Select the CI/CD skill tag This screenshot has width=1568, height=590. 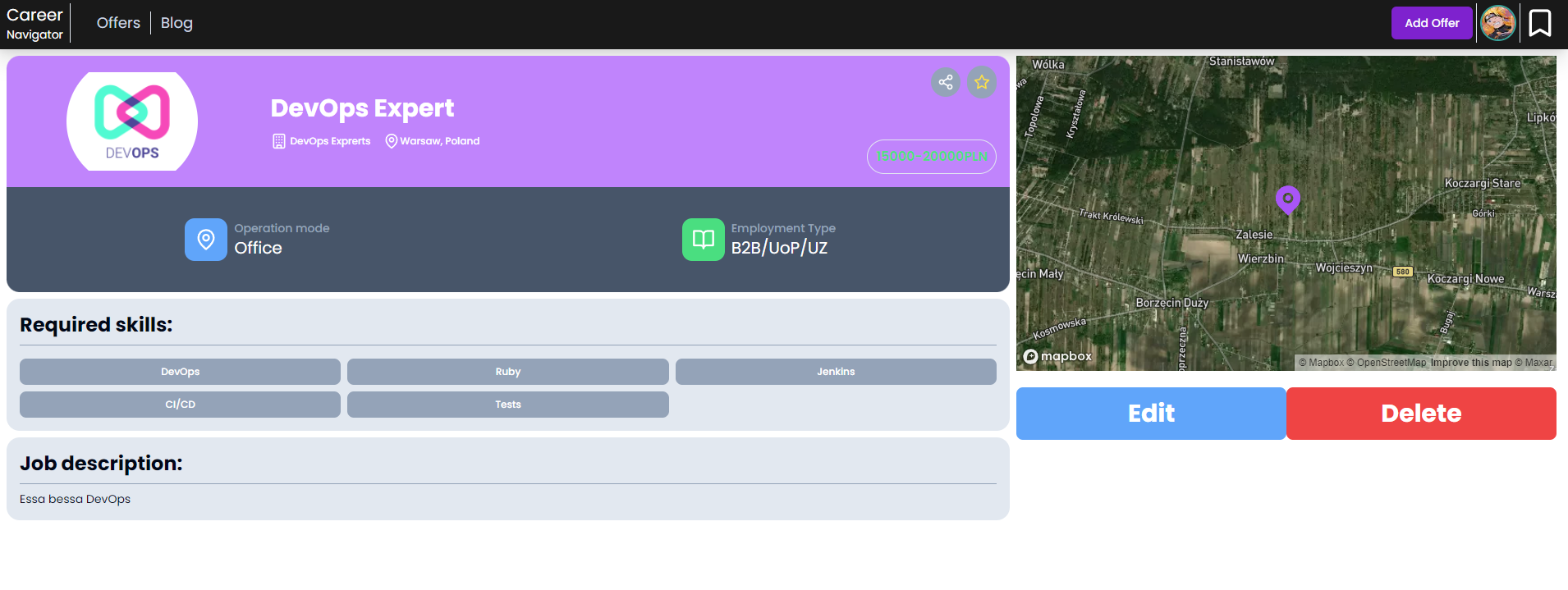point(180,405)
